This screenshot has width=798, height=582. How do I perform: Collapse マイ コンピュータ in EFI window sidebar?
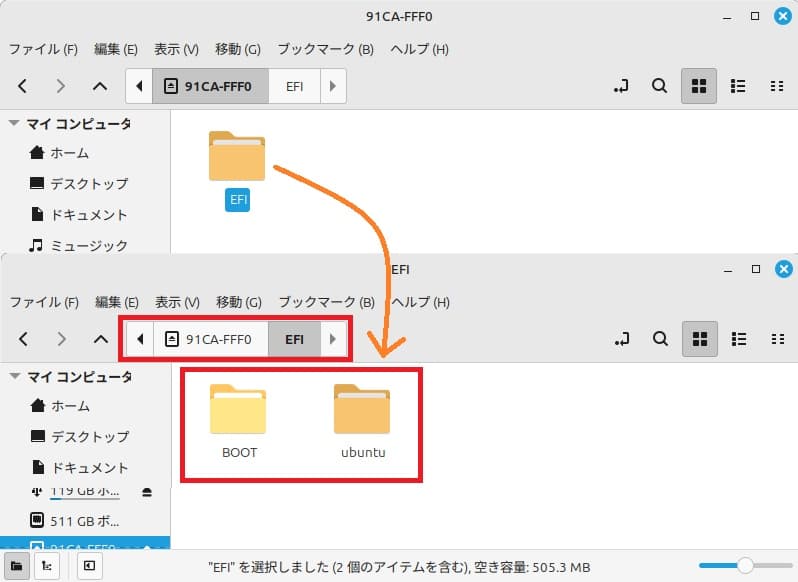coord(15,376)
